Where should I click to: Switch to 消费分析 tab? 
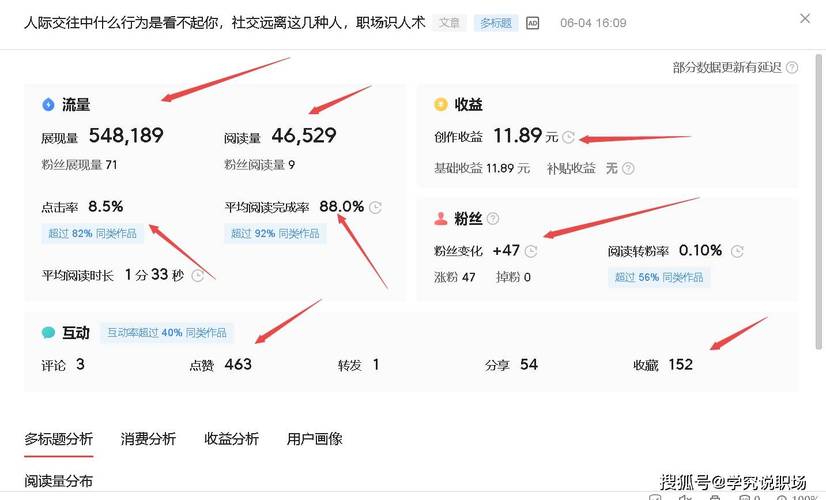[148, 439]
